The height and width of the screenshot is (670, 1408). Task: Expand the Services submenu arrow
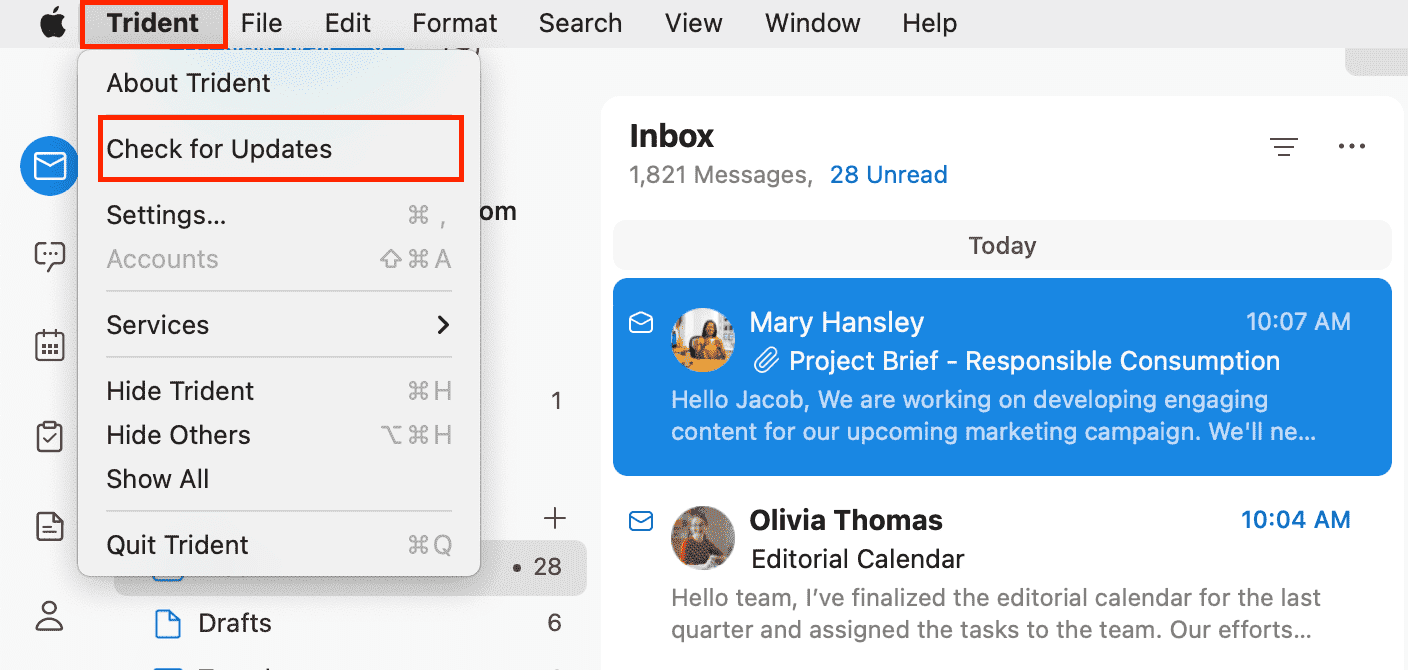pos(443,325)
